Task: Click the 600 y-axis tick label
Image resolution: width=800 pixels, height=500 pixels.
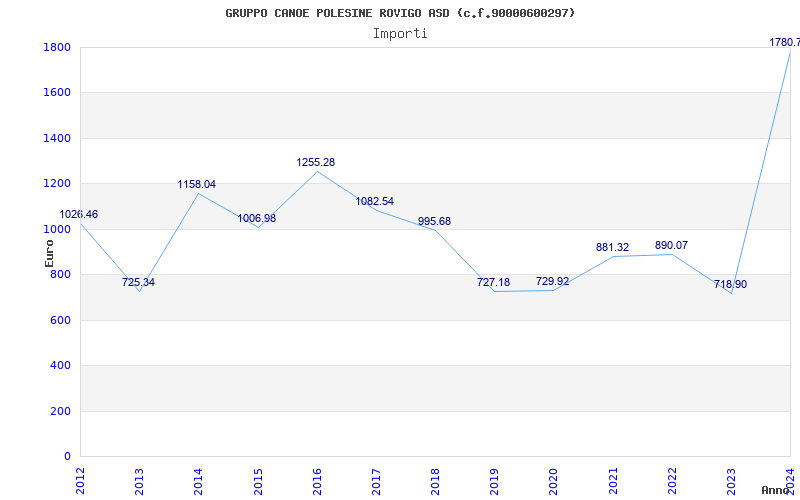Action: pyautogui.click(x=61, y=320)
